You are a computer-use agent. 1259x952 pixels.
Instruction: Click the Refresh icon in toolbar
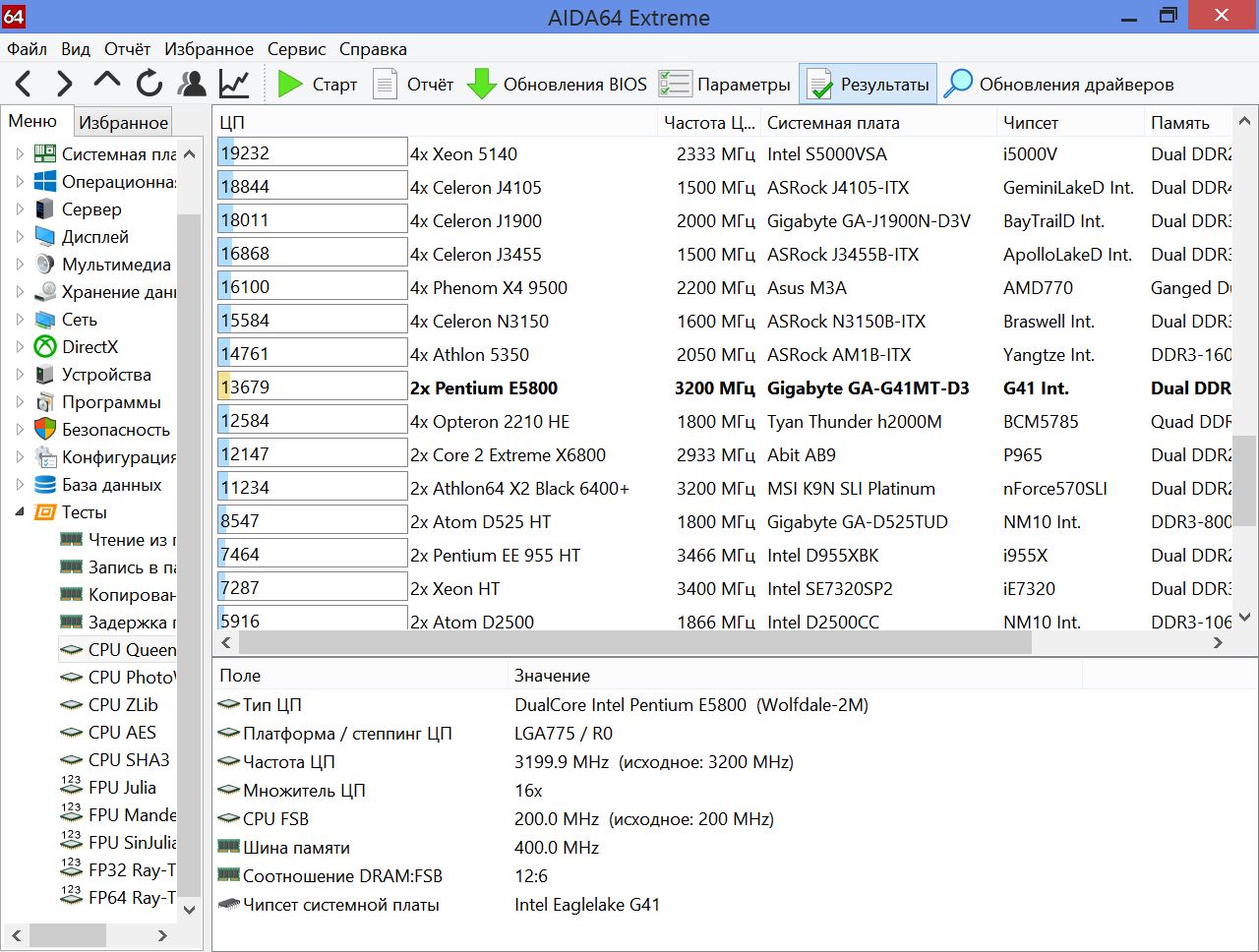[150, 84]
